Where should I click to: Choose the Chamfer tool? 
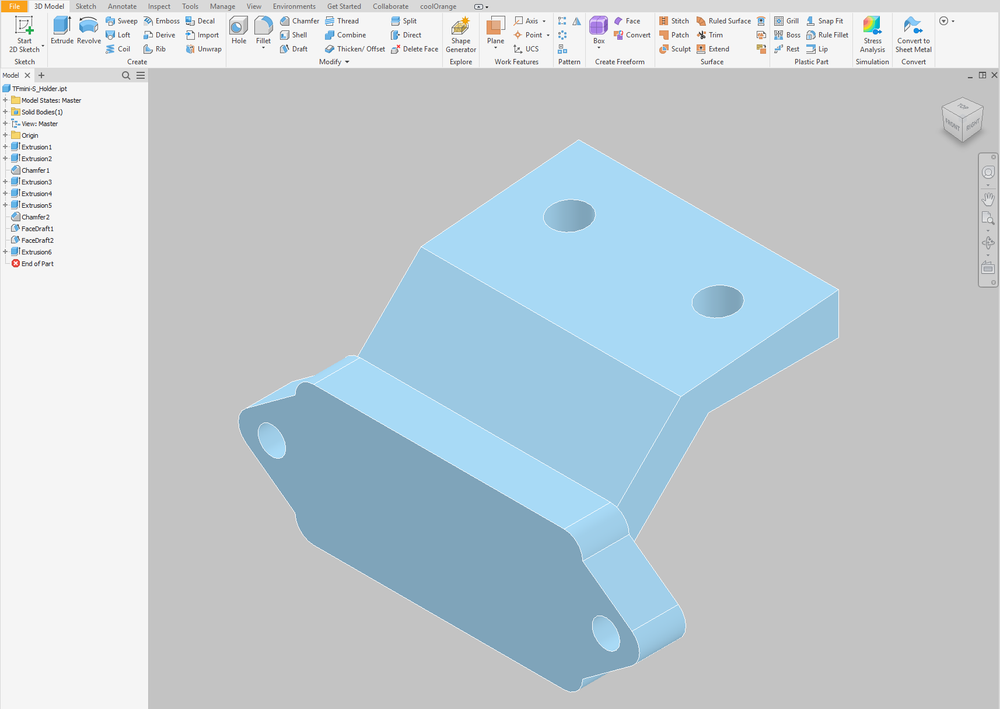click(x=299, y=21)
